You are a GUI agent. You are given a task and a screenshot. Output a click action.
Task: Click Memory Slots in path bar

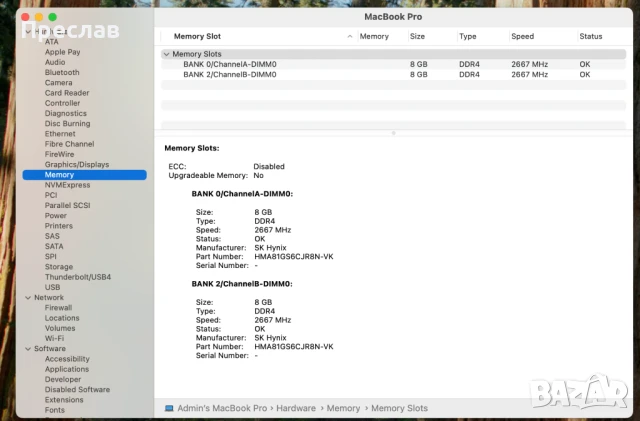pyautogui.click(x=399, y=408)
